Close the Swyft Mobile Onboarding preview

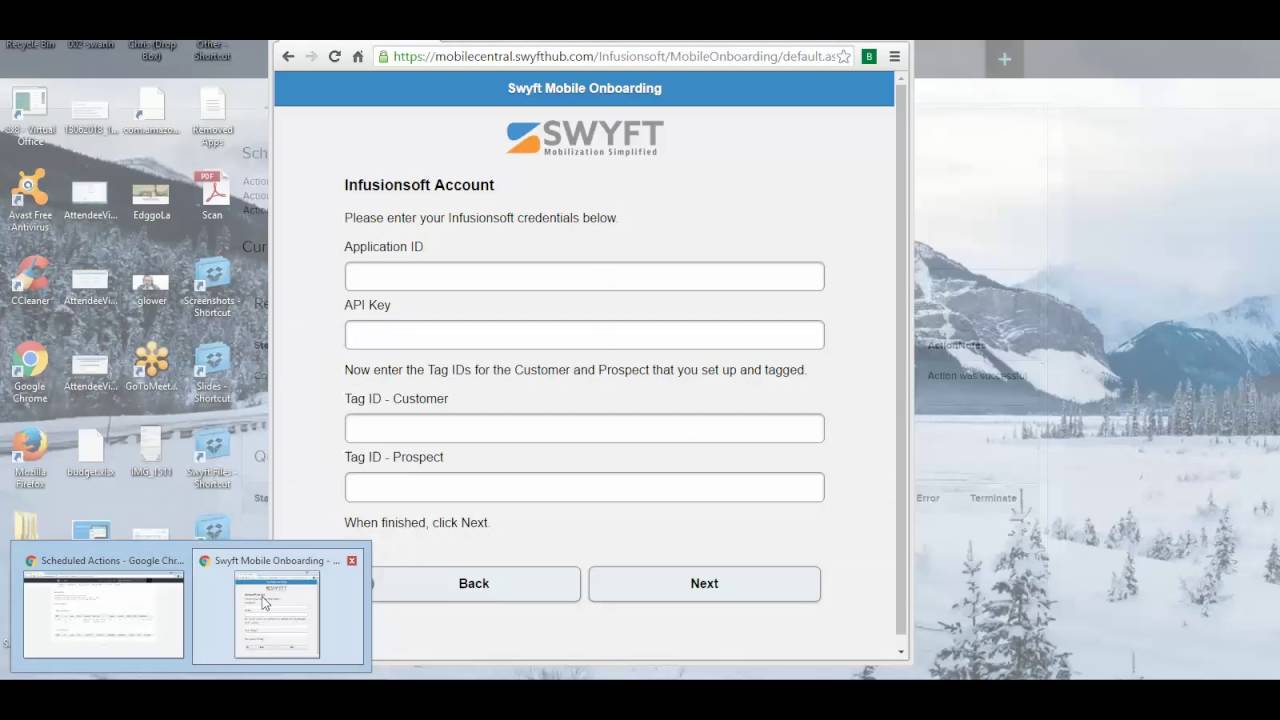[351, 561]
